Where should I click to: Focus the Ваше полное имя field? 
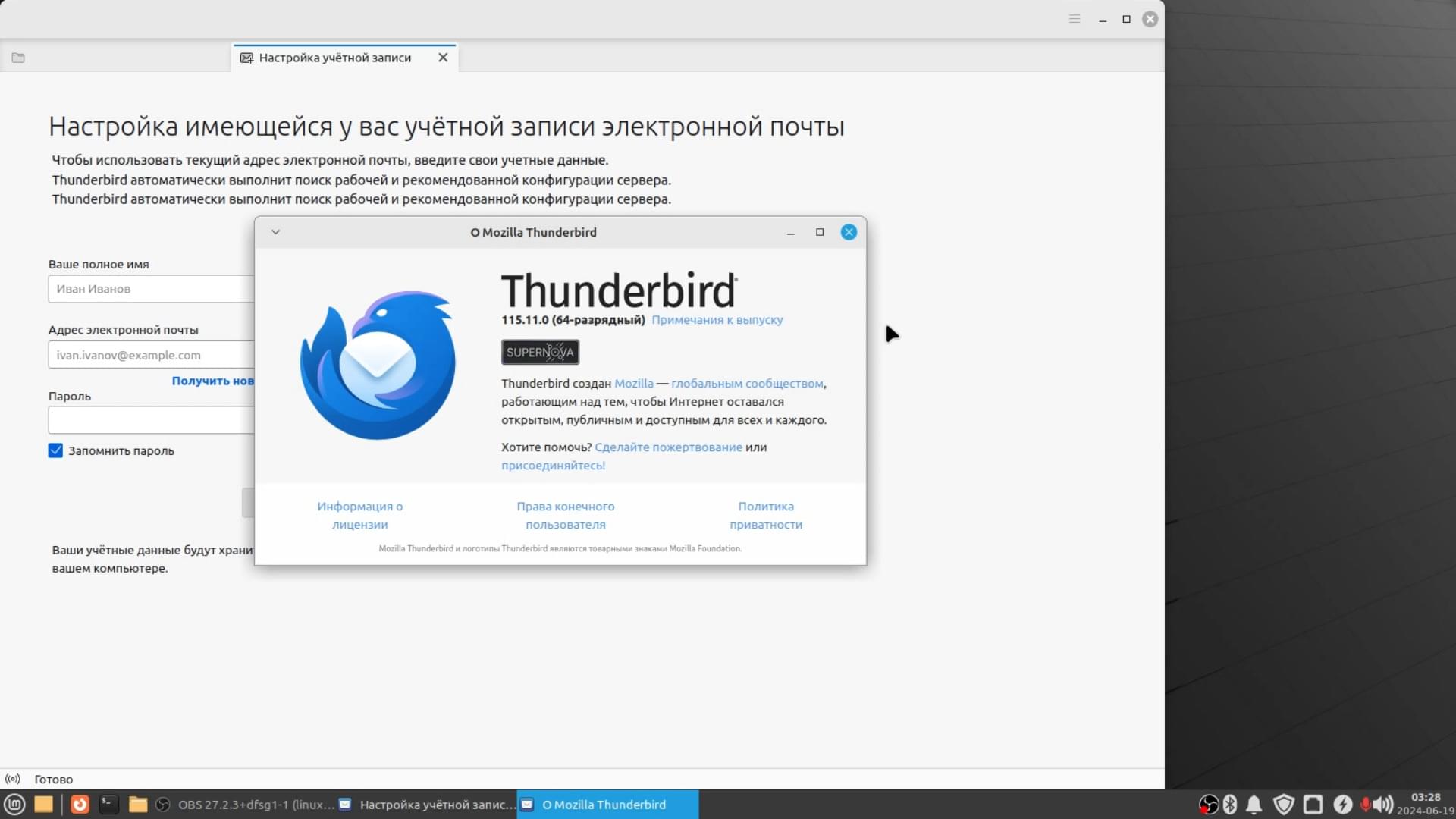pyautogui.click(x=152, y=289)
